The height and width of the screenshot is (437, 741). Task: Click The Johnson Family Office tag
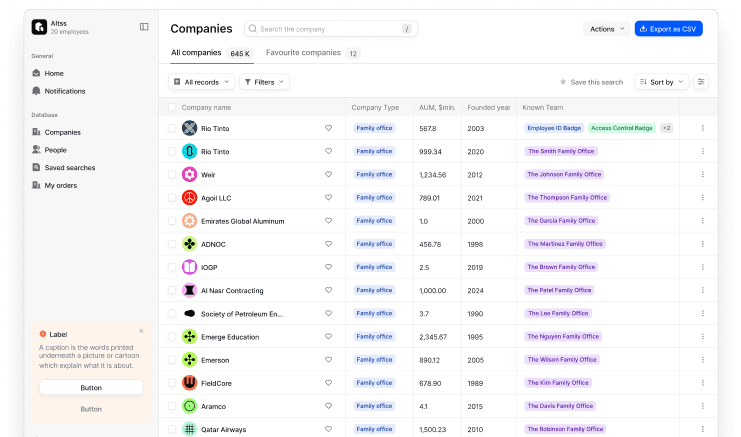coord(564,174)
